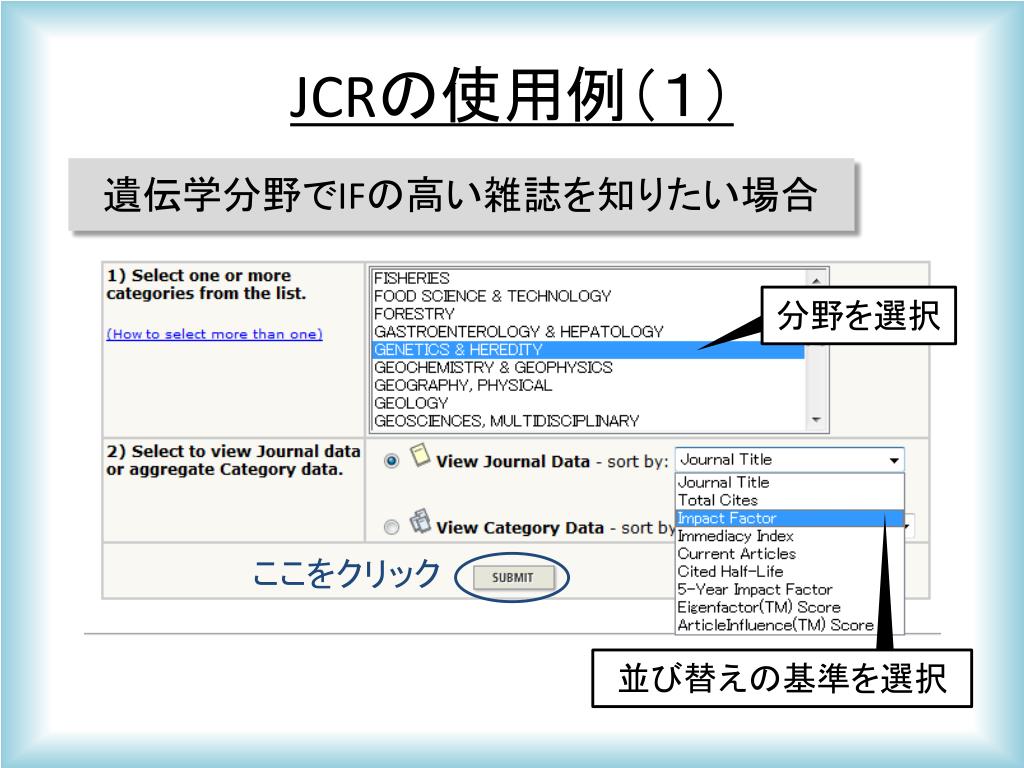Select FOOD SCIENCE & TECHNOLOGY category

point(588,296)
